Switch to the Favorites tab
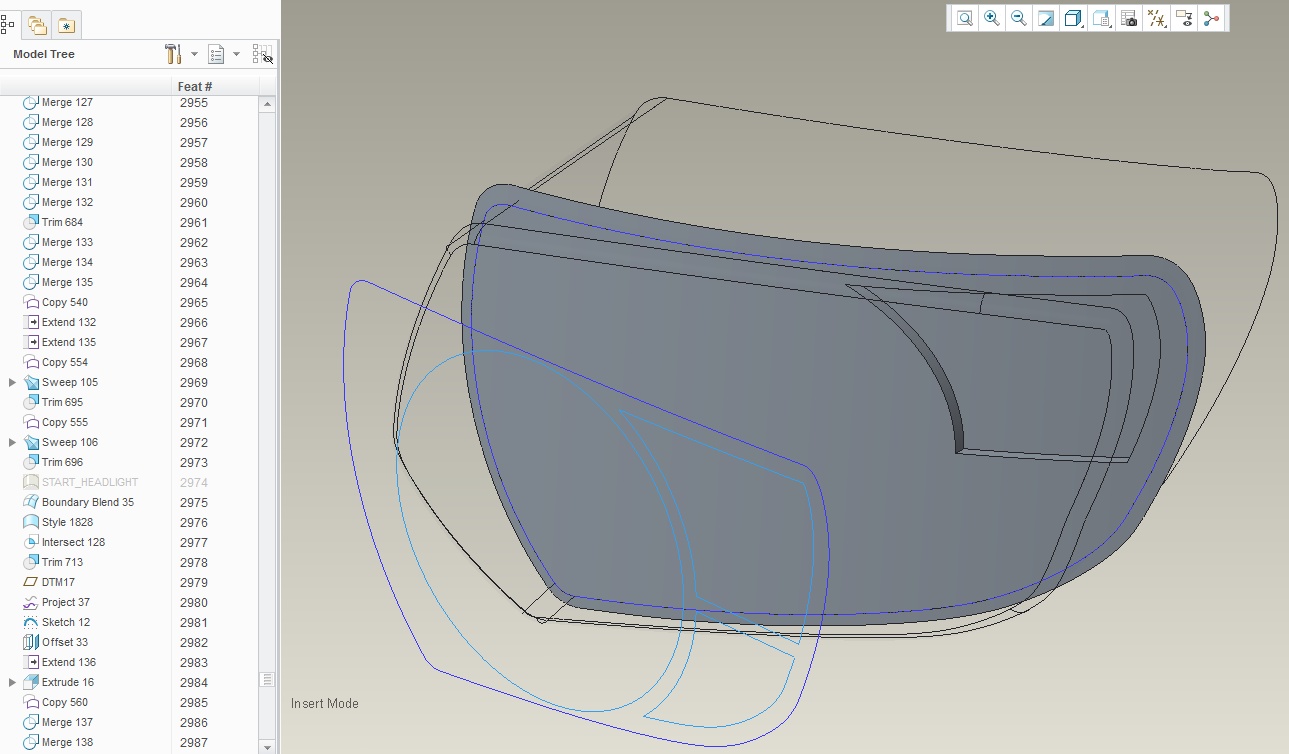This screenshot has width=1289, height=754. coord(66,25)
